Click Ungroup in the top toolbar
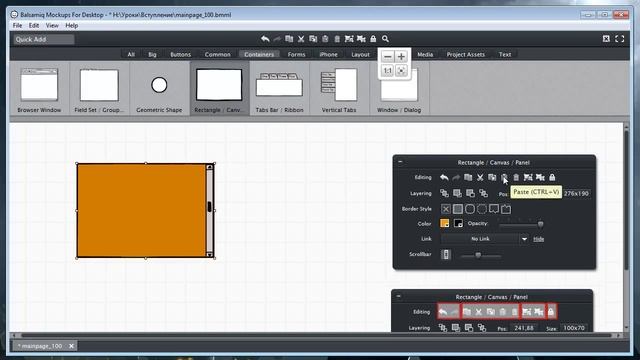Viewport: 640px width, 360px height. tap(361, 39)
